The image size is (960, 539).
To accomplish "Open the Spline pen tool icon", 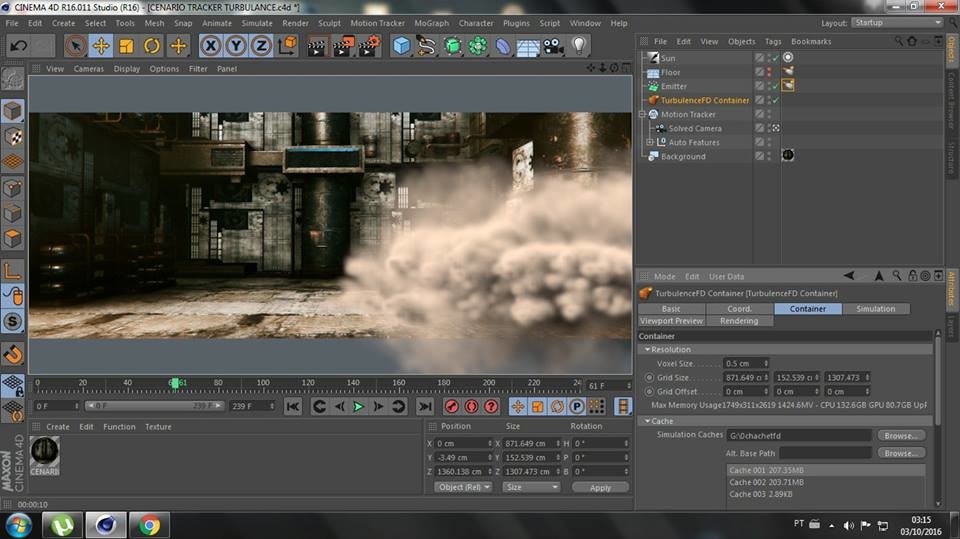I will (x=427, y=46).
